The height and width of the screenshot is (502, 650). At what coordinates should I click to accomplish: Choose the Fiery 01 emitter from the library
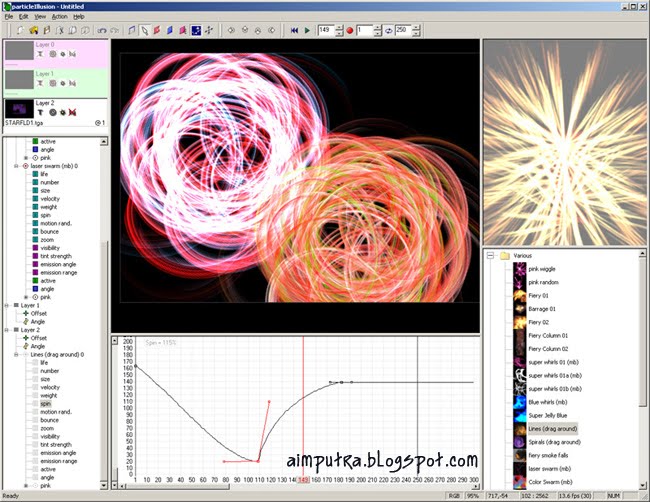coord(538,296)
